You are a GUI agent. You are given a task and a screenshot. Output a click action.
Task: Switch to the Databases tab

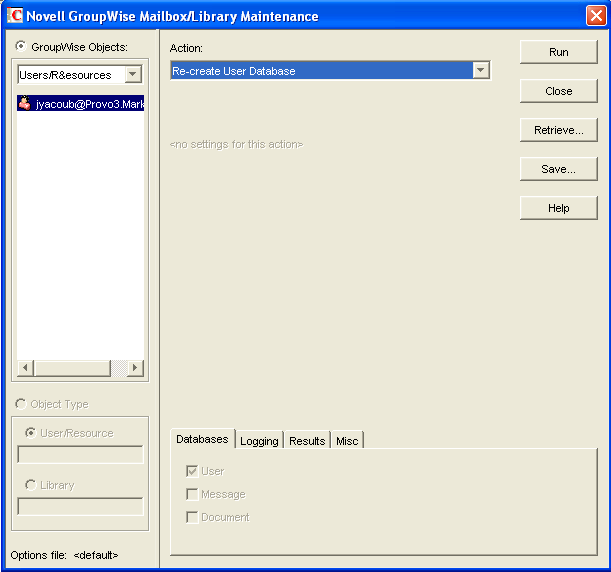pyautogui.click(x=203, y=439)
